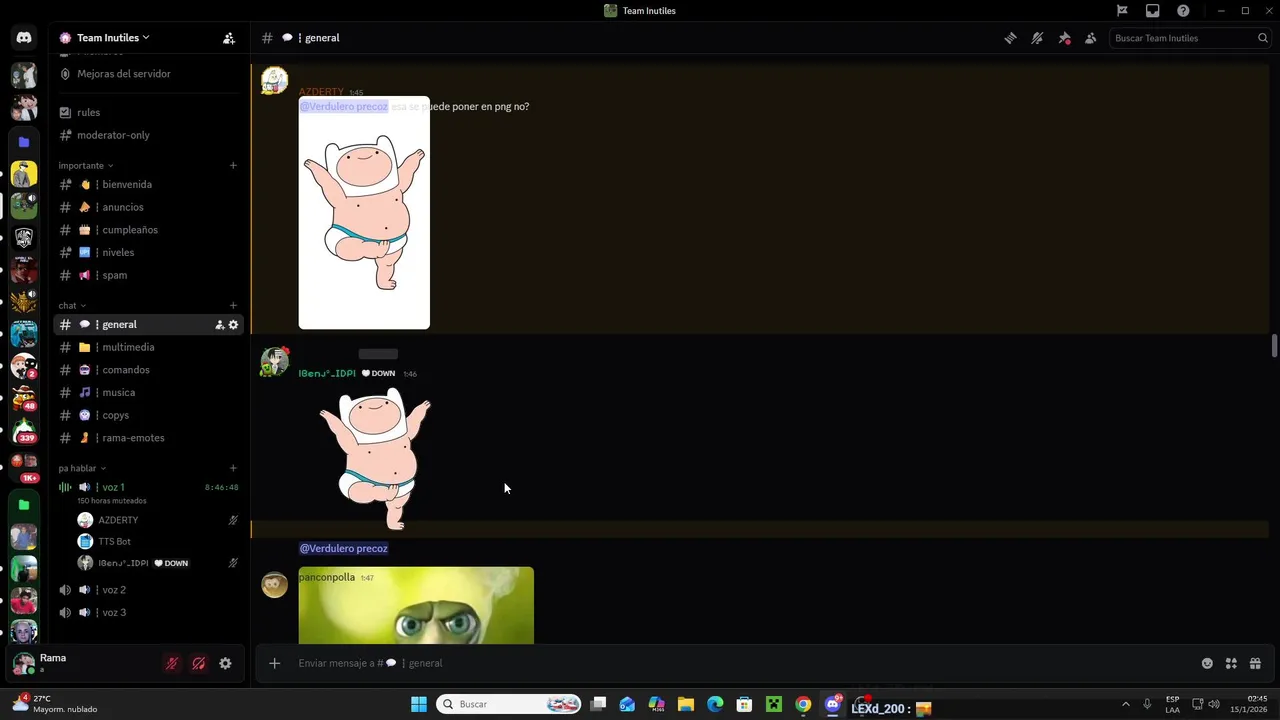Click AZDERTY username in chat
Screen dimensions: 1280x720
pos(321,92)
